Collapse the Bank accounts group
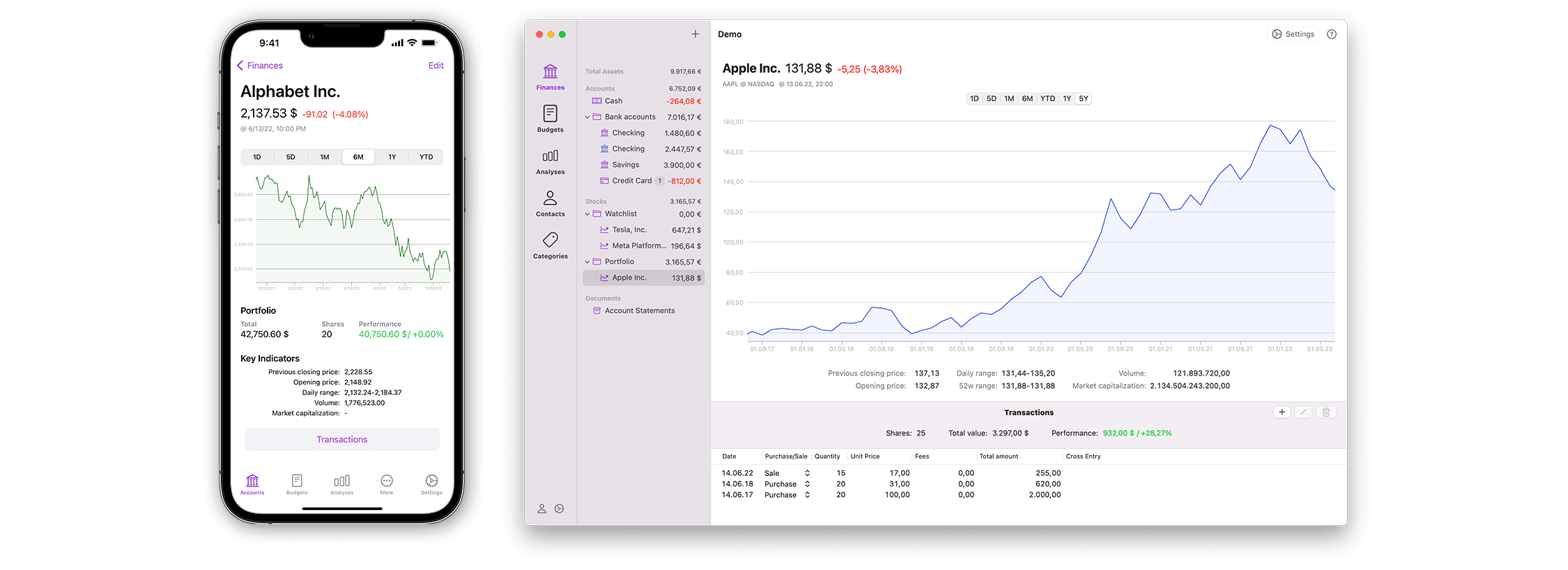The image size is (1568, 570). [587, 117]
